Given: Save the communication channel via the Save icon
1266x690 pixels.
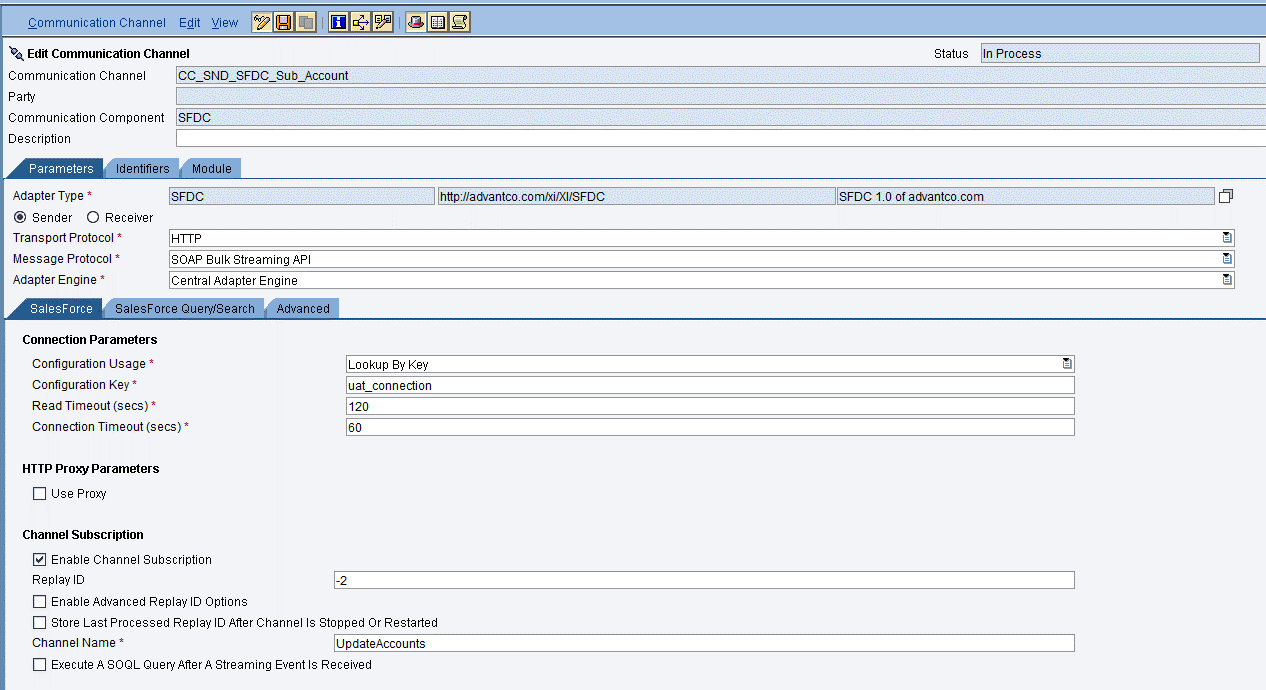Looking at the screenshot, I should click(x=281, y=21).
